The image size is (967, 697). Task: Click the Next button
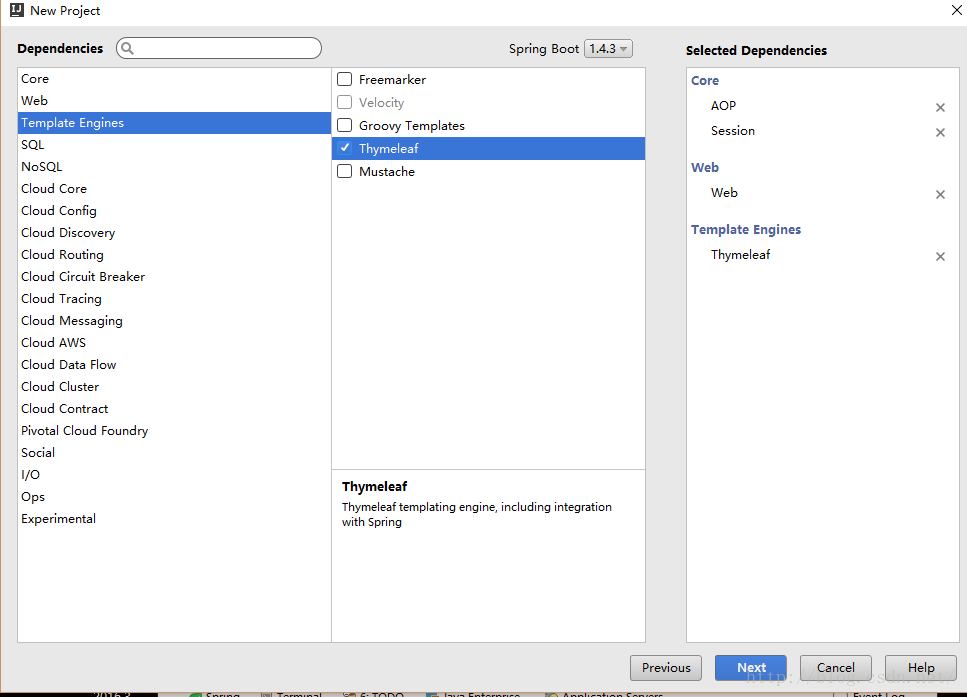(x=751, y=667)
